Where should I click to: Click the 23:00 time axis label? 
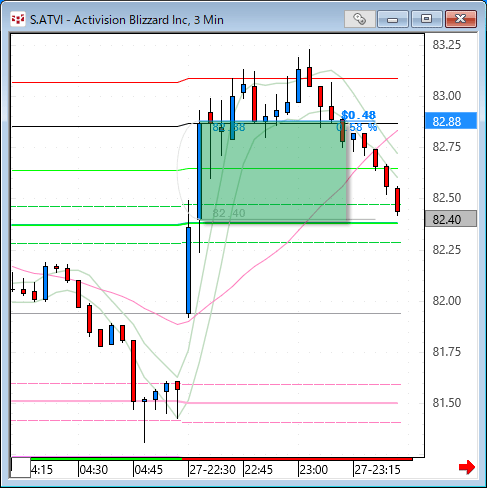coord(313,470)
